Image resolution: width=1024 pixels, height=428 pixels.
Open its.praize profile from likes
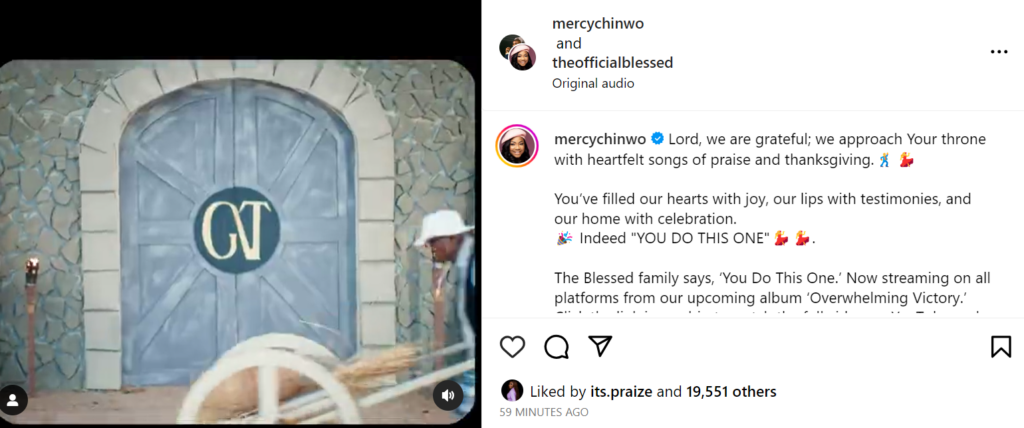[621, 392]
